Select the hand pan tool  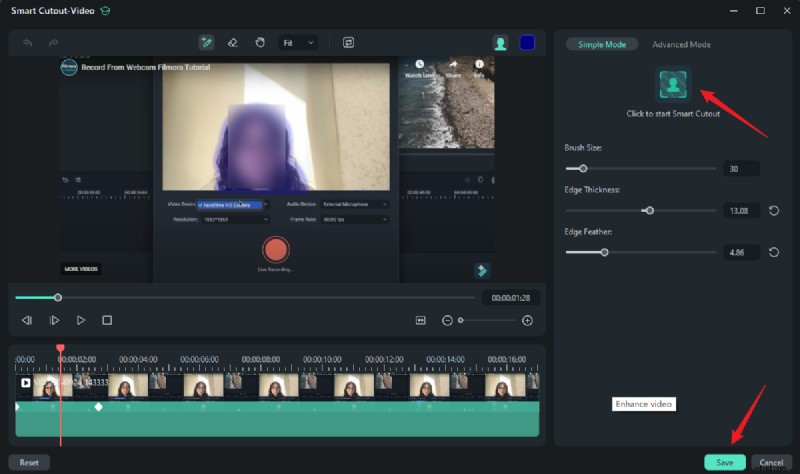coord(260,43)
